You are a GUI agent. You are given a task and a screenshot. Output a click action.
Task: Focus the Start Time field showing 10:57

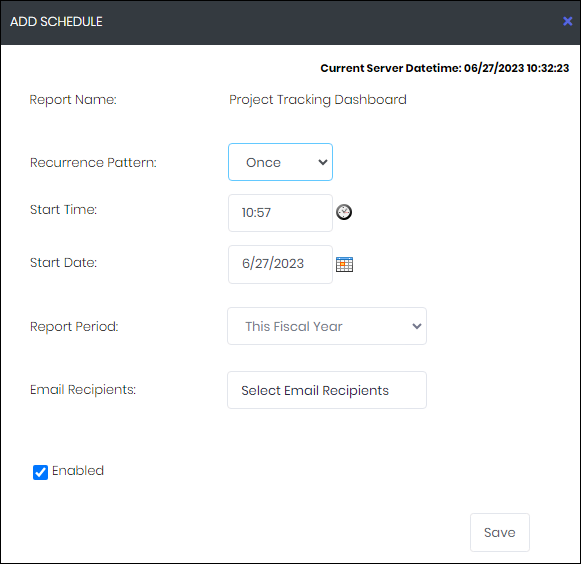280,213
